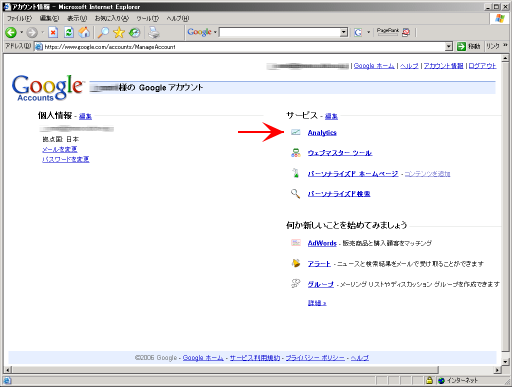
Task: Open the Search magnifier toolbar icon
Action: [103, 32]
